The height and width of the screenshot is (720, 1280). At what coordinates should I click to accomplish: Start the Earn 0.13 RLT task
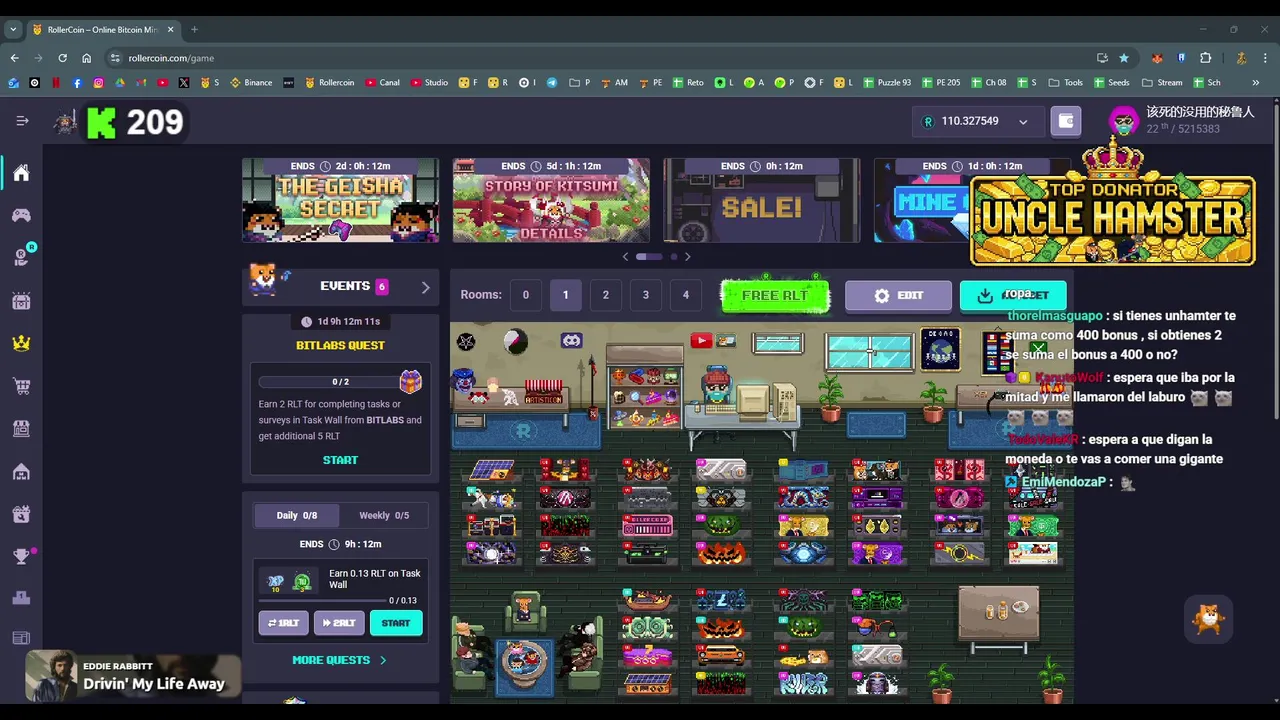click(396, 623)
